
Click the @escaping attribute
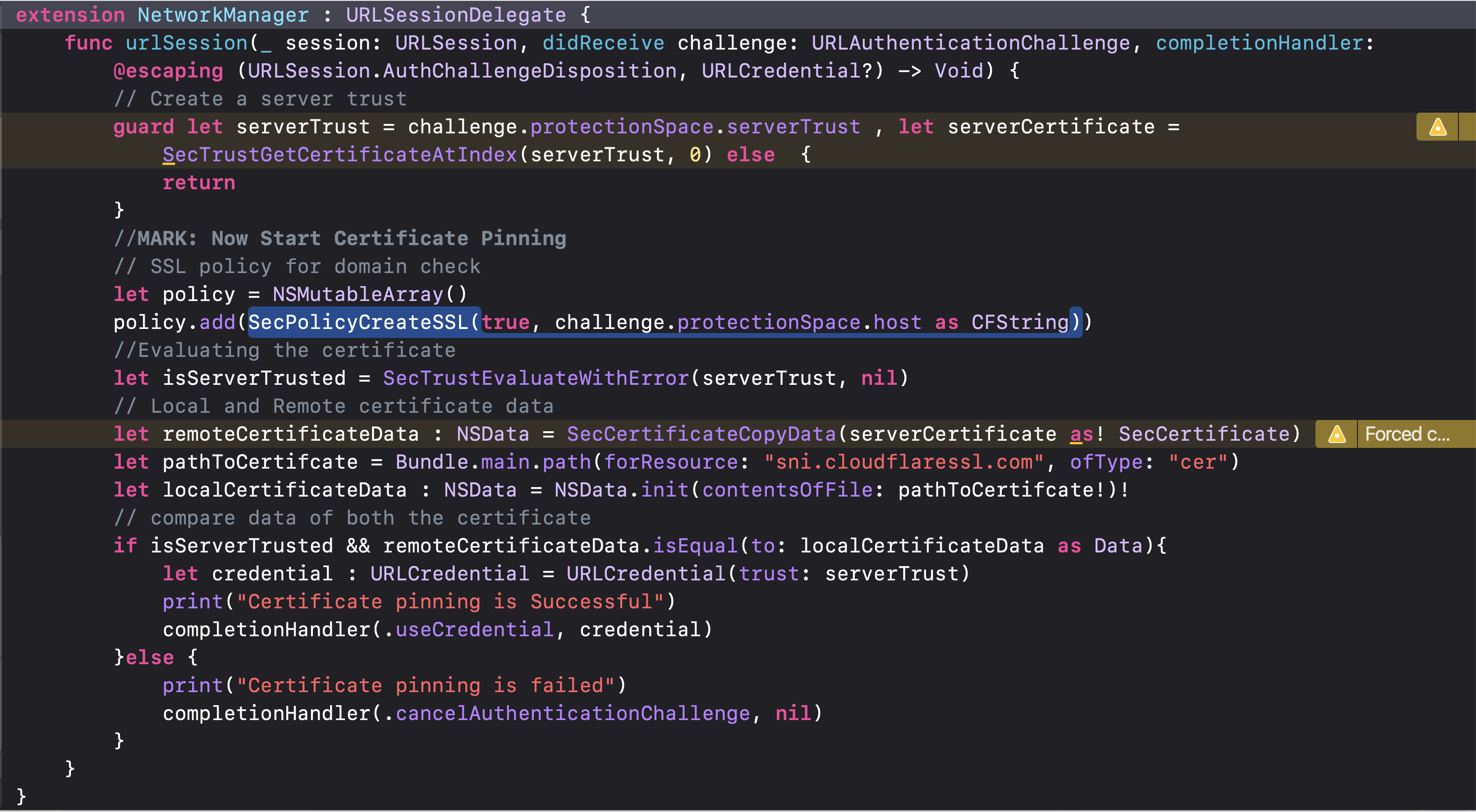[x=168, y=71]
